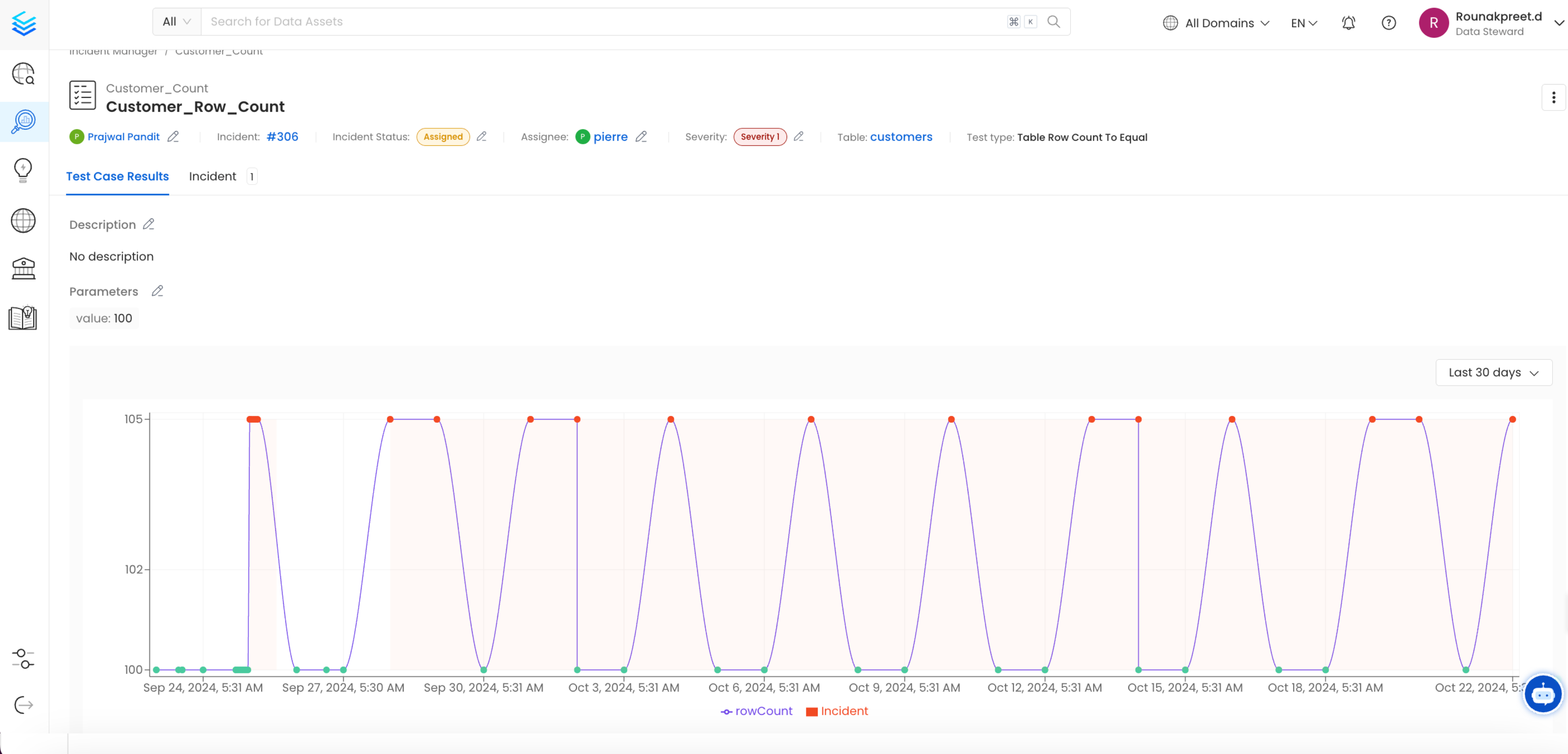Select the Observability icon in the sidebar
This screenshot has height=754, width=1568.
point(23,121)
